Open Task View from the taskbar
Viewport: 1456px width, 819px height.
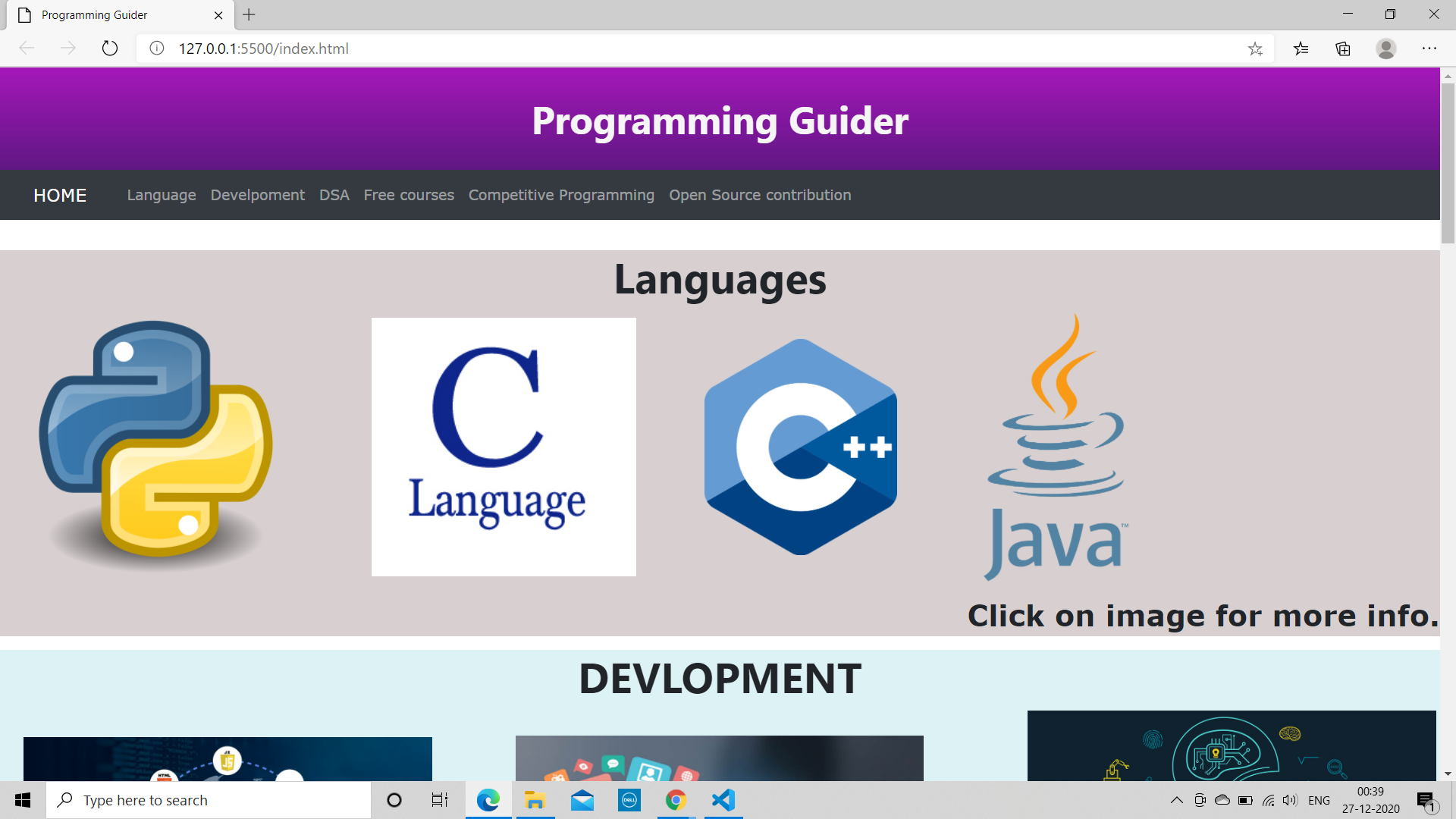click(x=438, y=799)
